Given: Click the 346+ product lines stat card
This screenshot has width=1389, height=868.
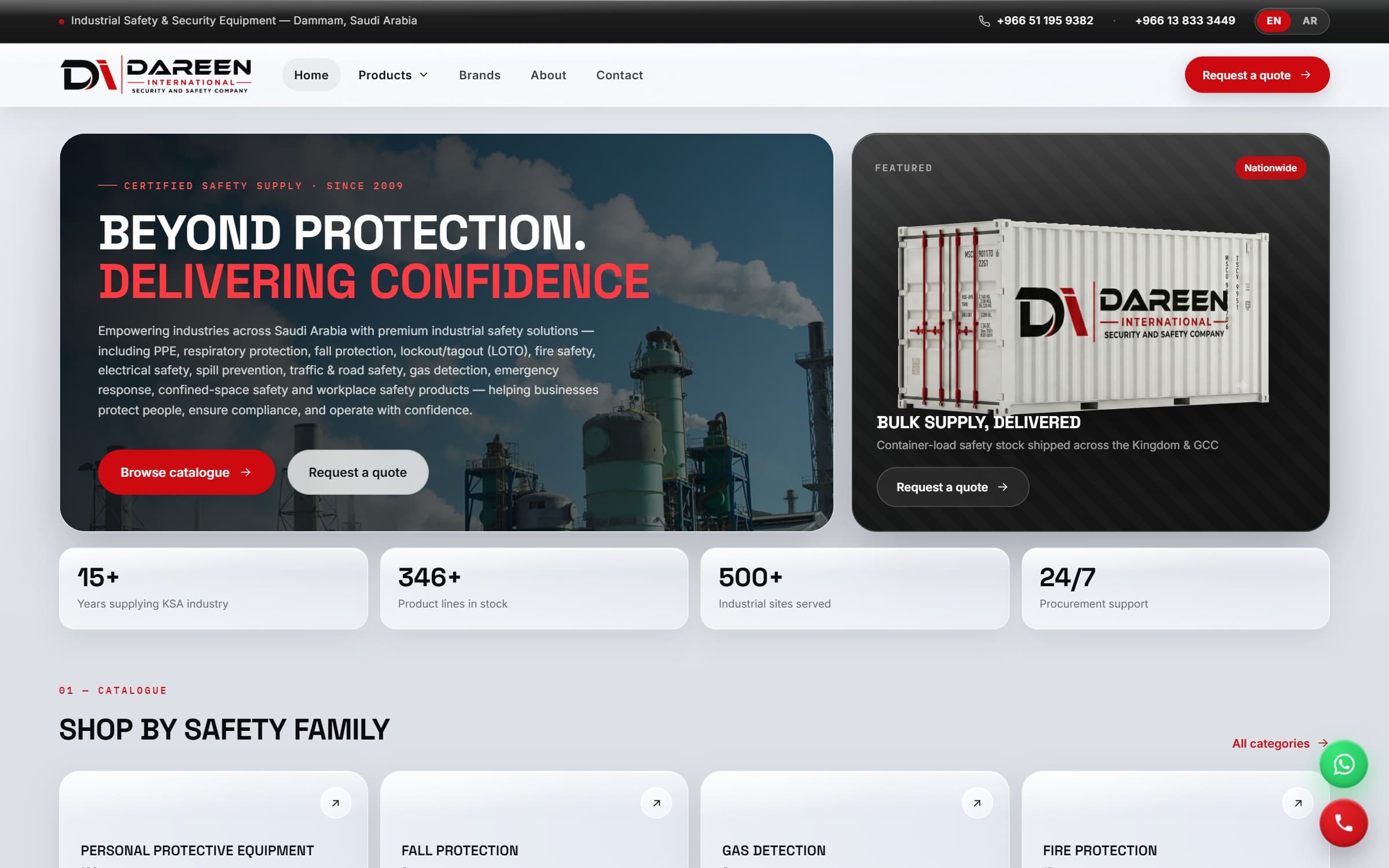Looking at the screenshot, I should [534, 589].
